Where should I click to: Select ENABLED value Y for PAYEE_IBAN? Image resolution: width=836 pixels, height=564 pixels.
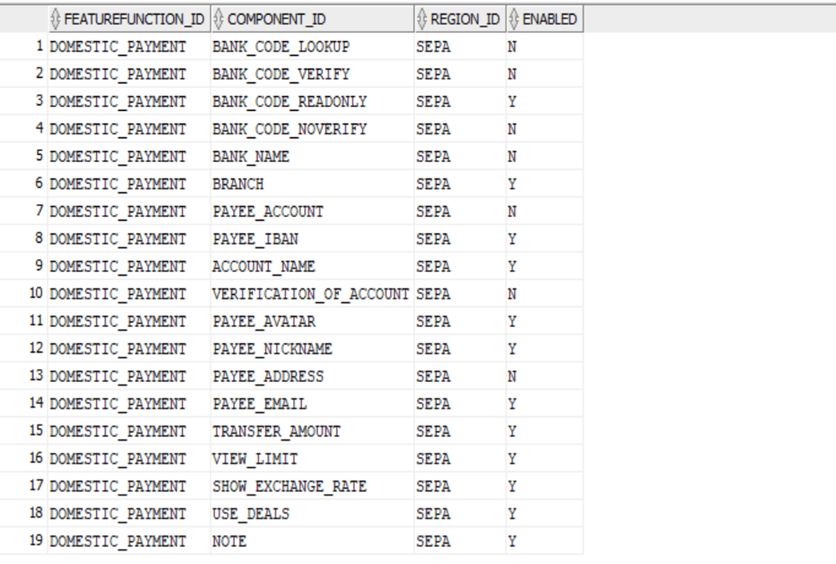point(545,239)
